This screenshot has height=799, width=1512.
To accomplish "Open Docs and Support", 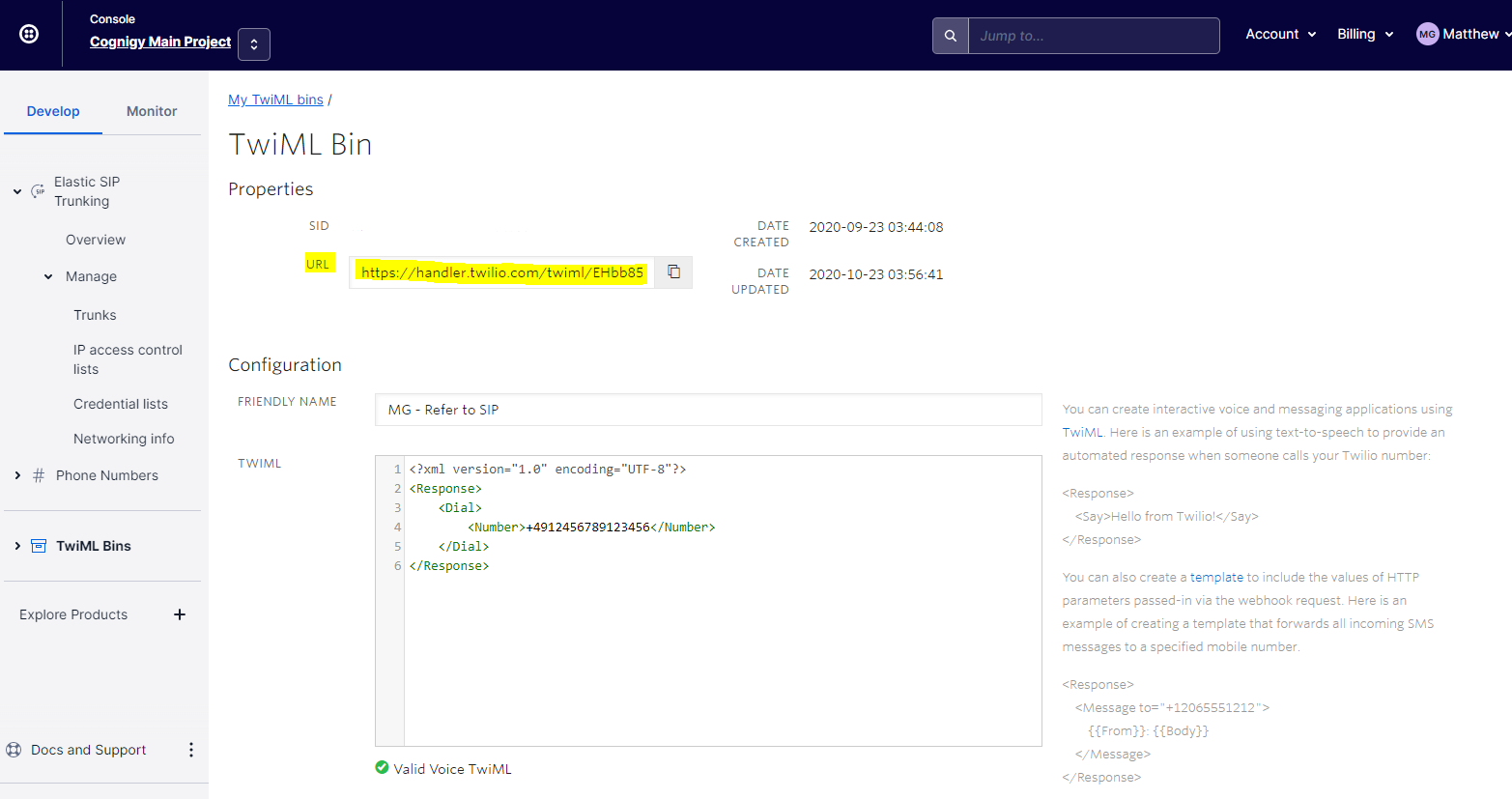I will pos(89,750).
